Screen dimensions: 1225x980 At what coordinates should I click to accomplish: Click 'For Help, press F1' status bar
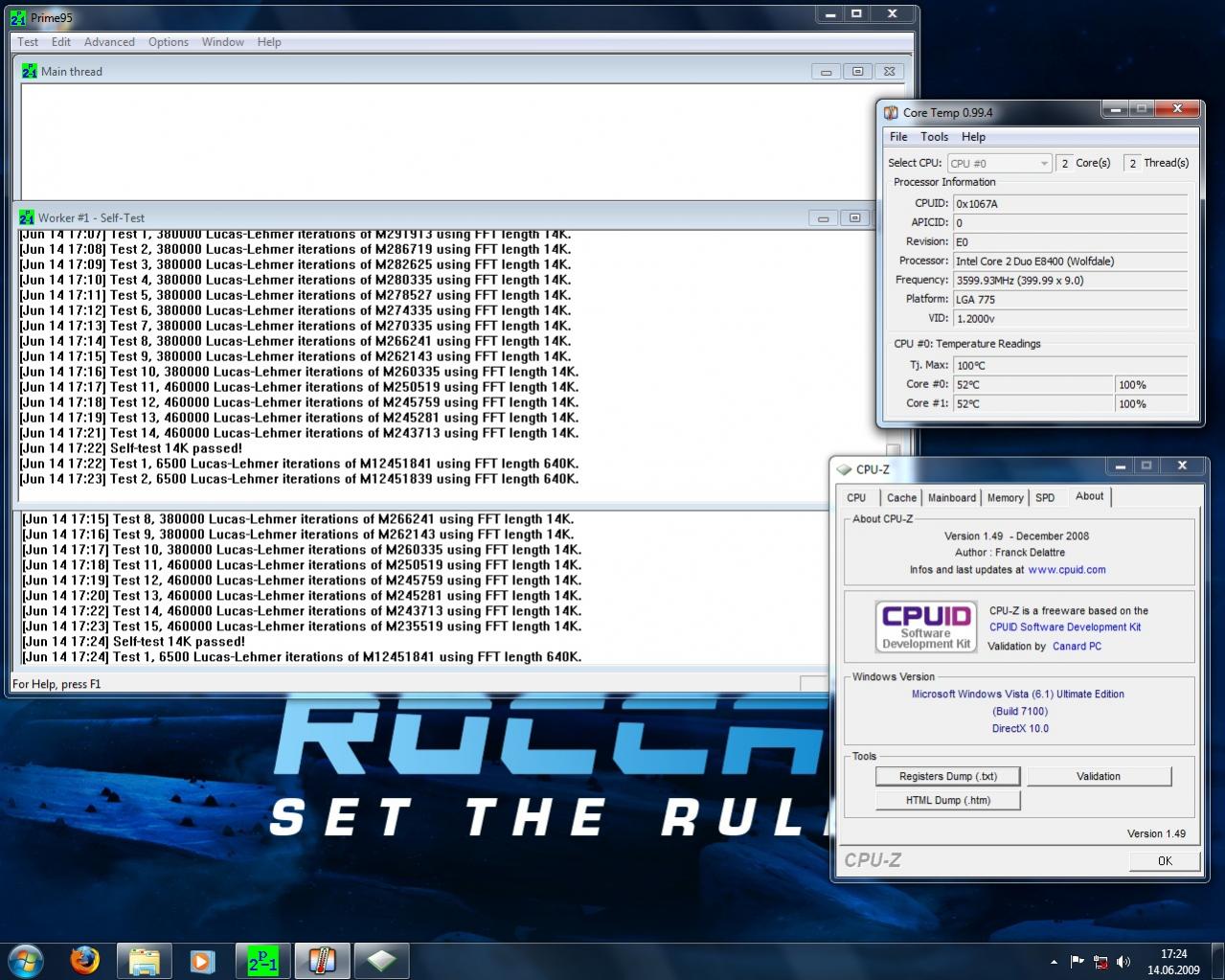57,684
